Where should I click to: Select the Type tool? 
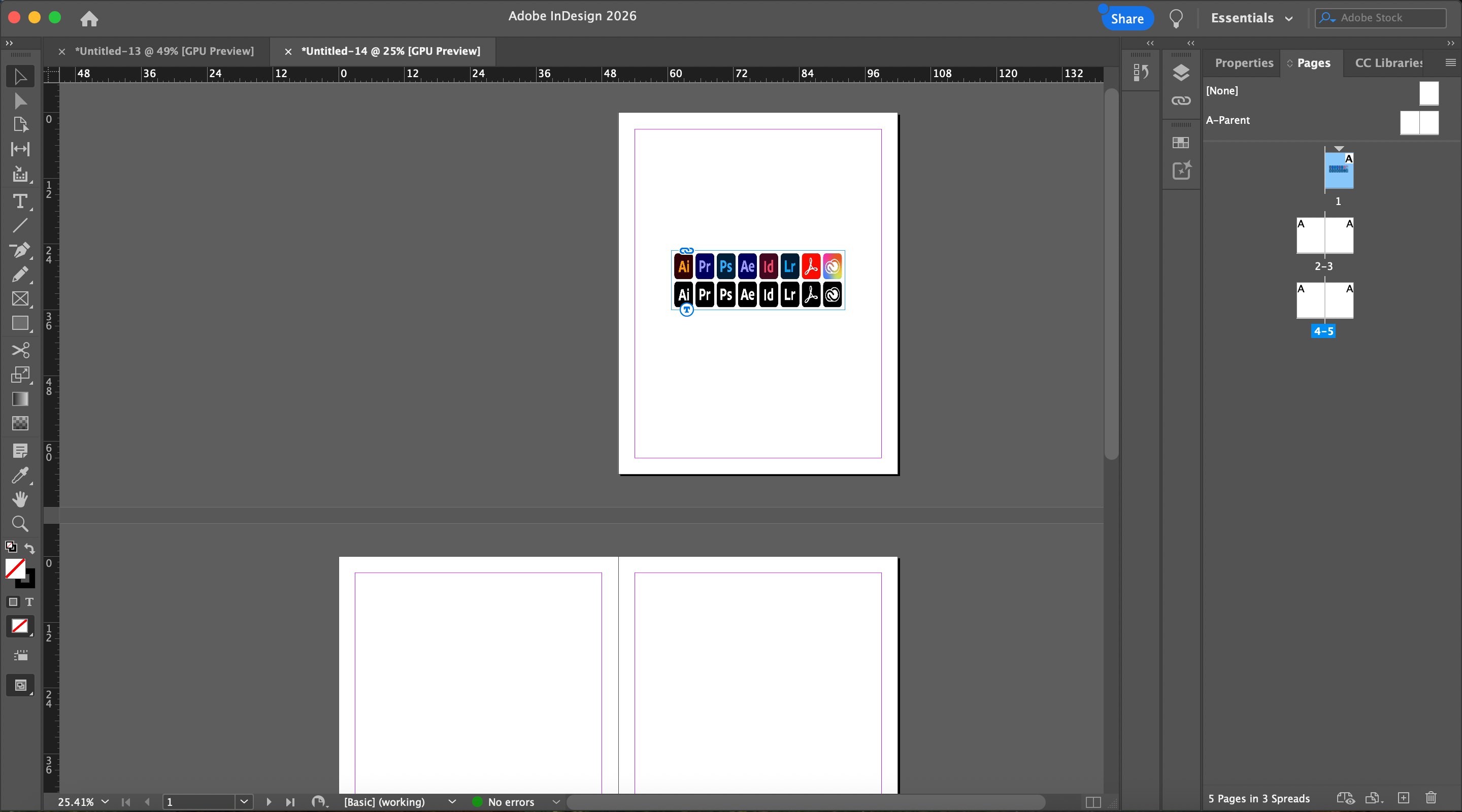point(20,201)
